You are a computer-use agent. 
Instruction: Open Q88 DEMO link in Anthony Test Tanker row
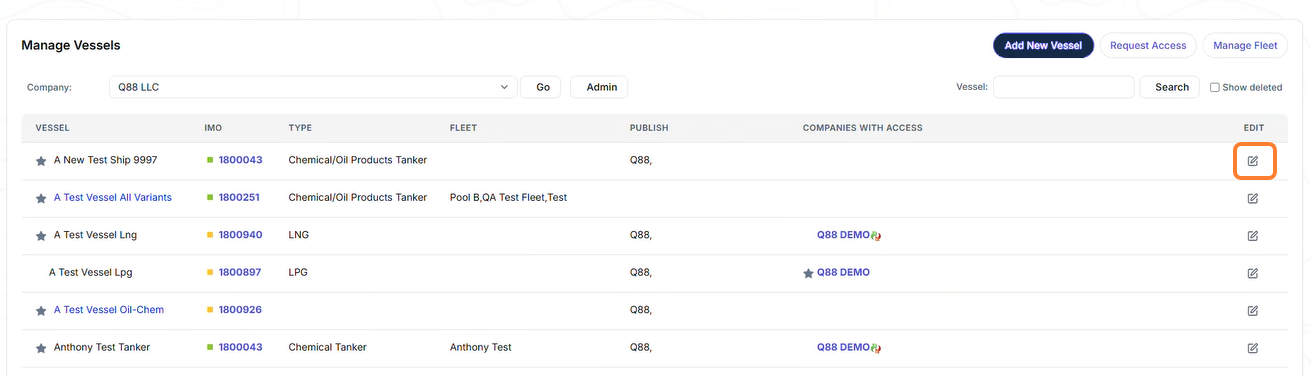(x=843, y=348)
